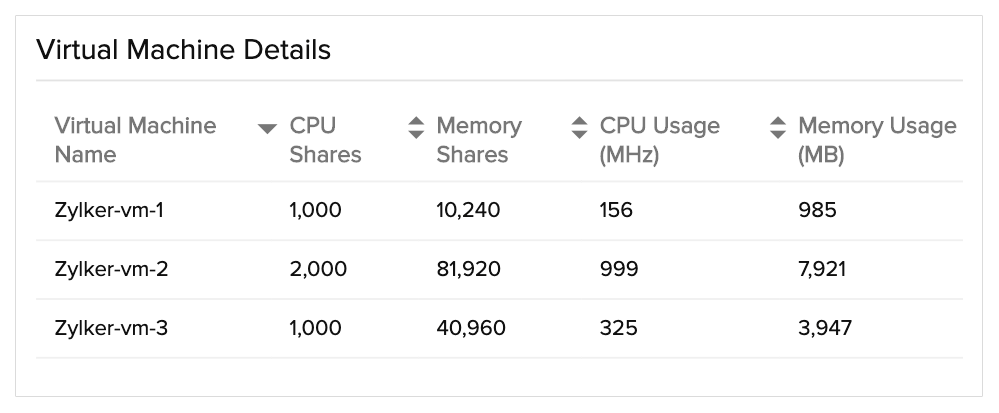The width and height of the screenshot is (999, 413).
Task: Open Zylker-vm-1 virtual machine
Action: click(x=109, y=210)
